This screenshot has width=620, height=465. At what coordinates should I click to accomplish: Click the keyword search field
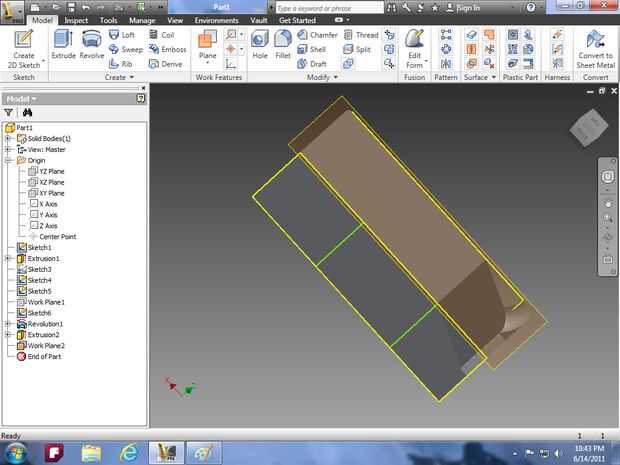click(x=329, y=8)
